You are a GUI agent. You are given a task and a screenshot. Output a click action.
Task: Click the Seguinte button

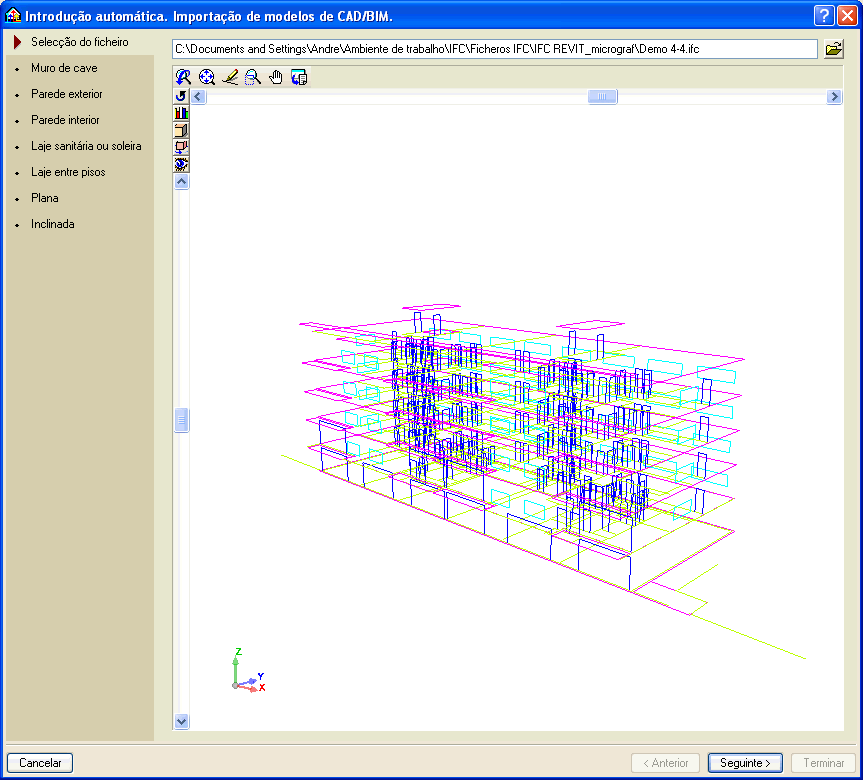[x=745, y=763]
